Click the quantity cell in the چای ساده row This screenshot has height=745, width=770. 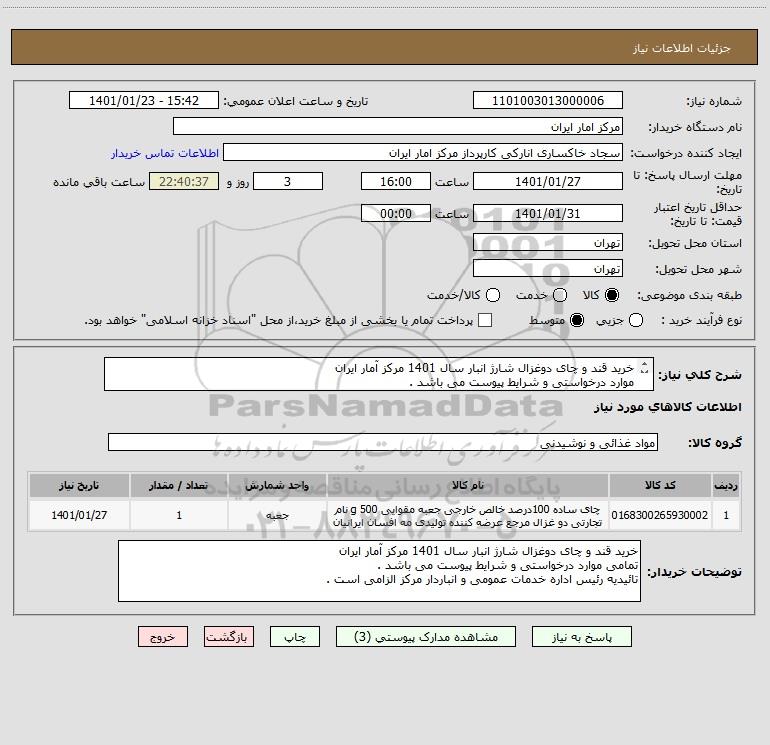(x=179, y=515)
